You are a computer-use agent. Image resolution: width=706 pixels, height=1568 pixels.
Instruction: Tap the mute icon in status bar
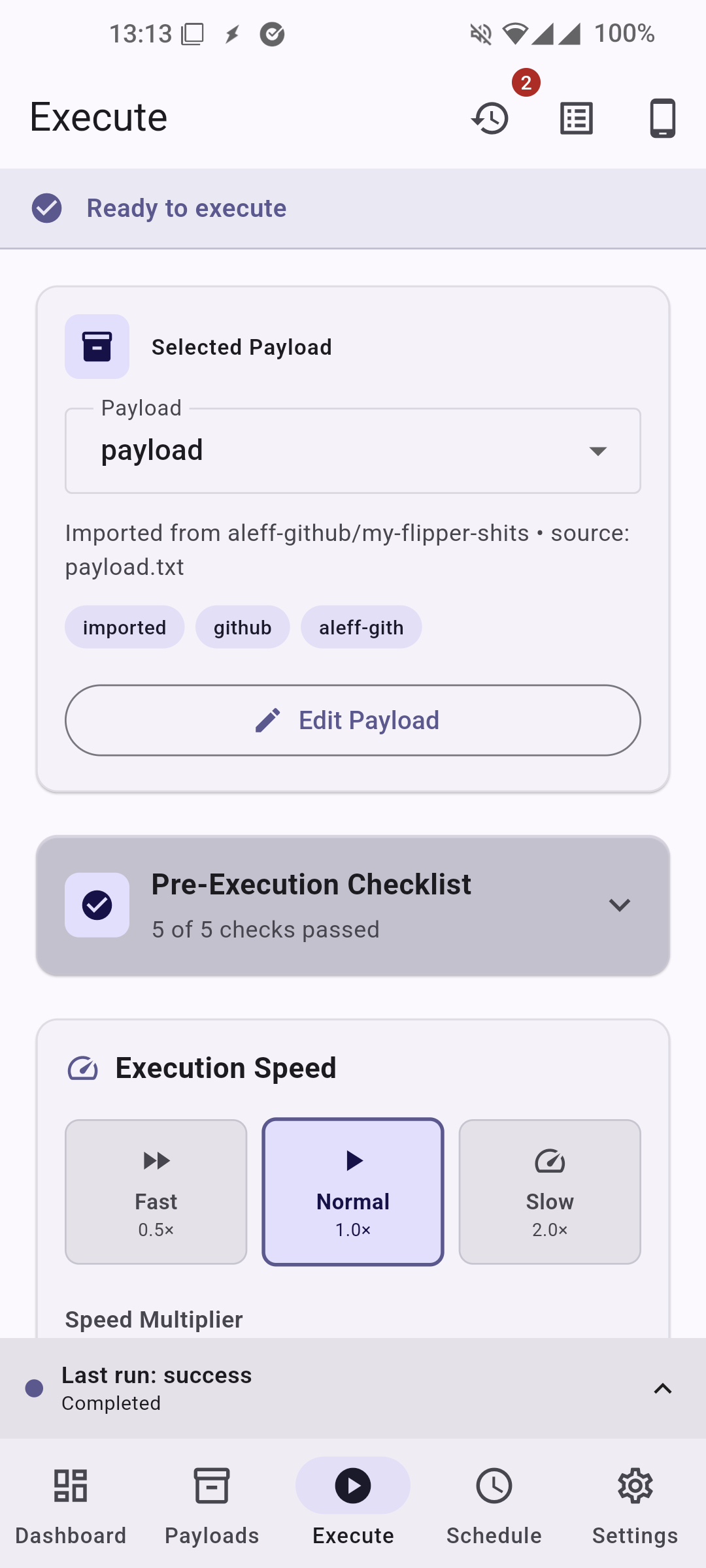481,34
